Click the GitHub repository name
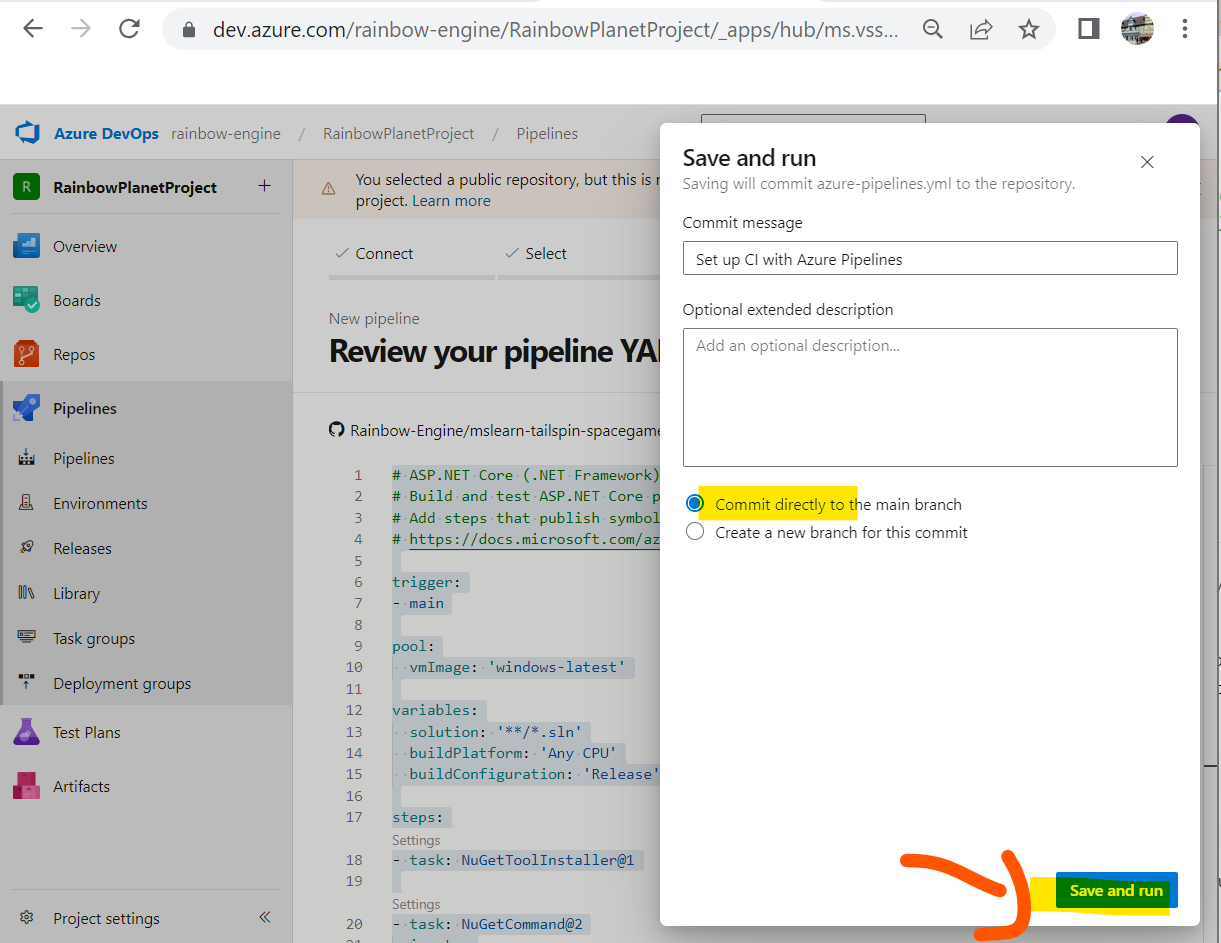The height and width of the screenshot is (943, 1221). point(506,430)
